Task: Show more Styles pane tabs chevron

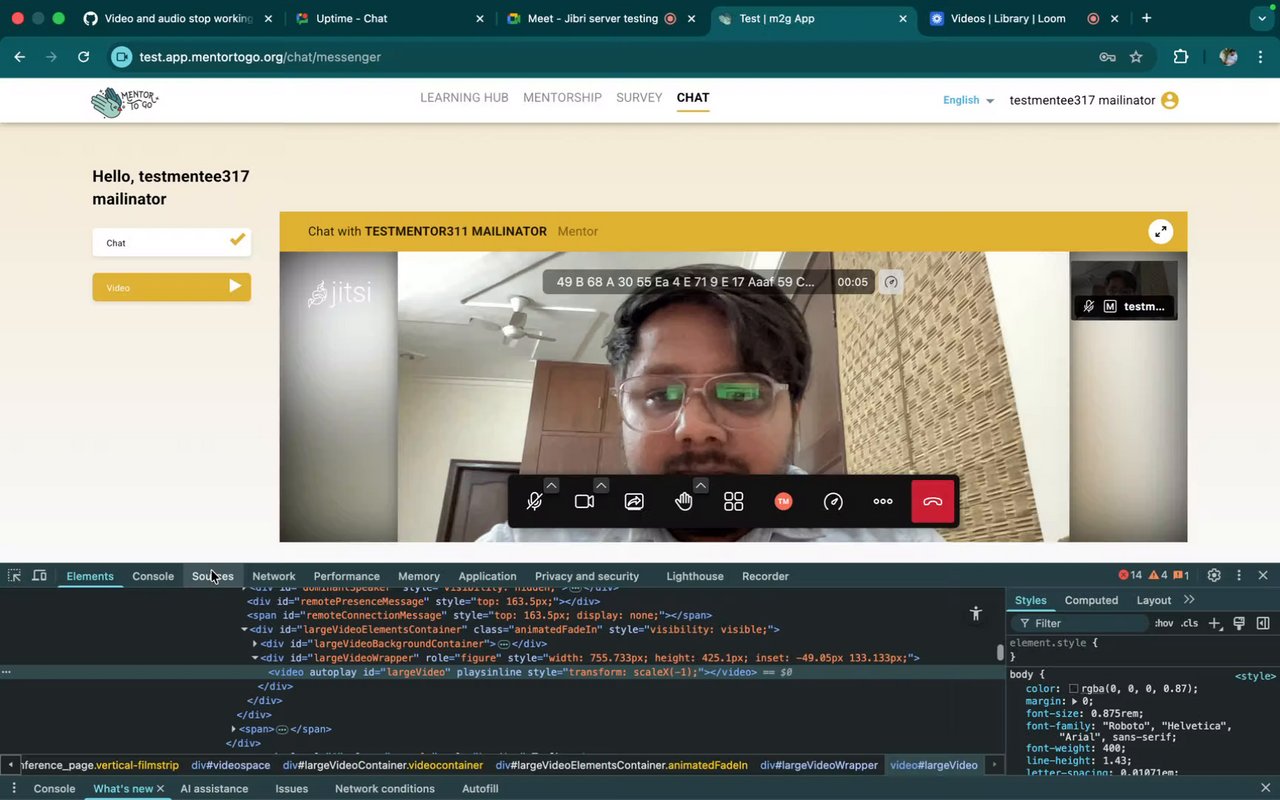Action: click(1189, 600)
